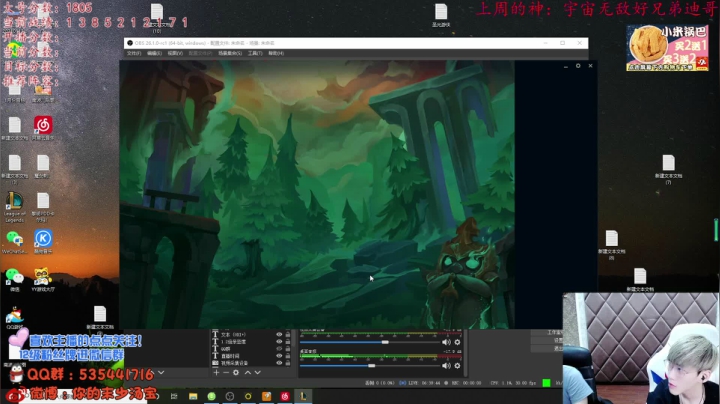This screenshot has width=720, height=404.
Task: Select the 文本 (GDI+) source row
Action: point(252,335)
